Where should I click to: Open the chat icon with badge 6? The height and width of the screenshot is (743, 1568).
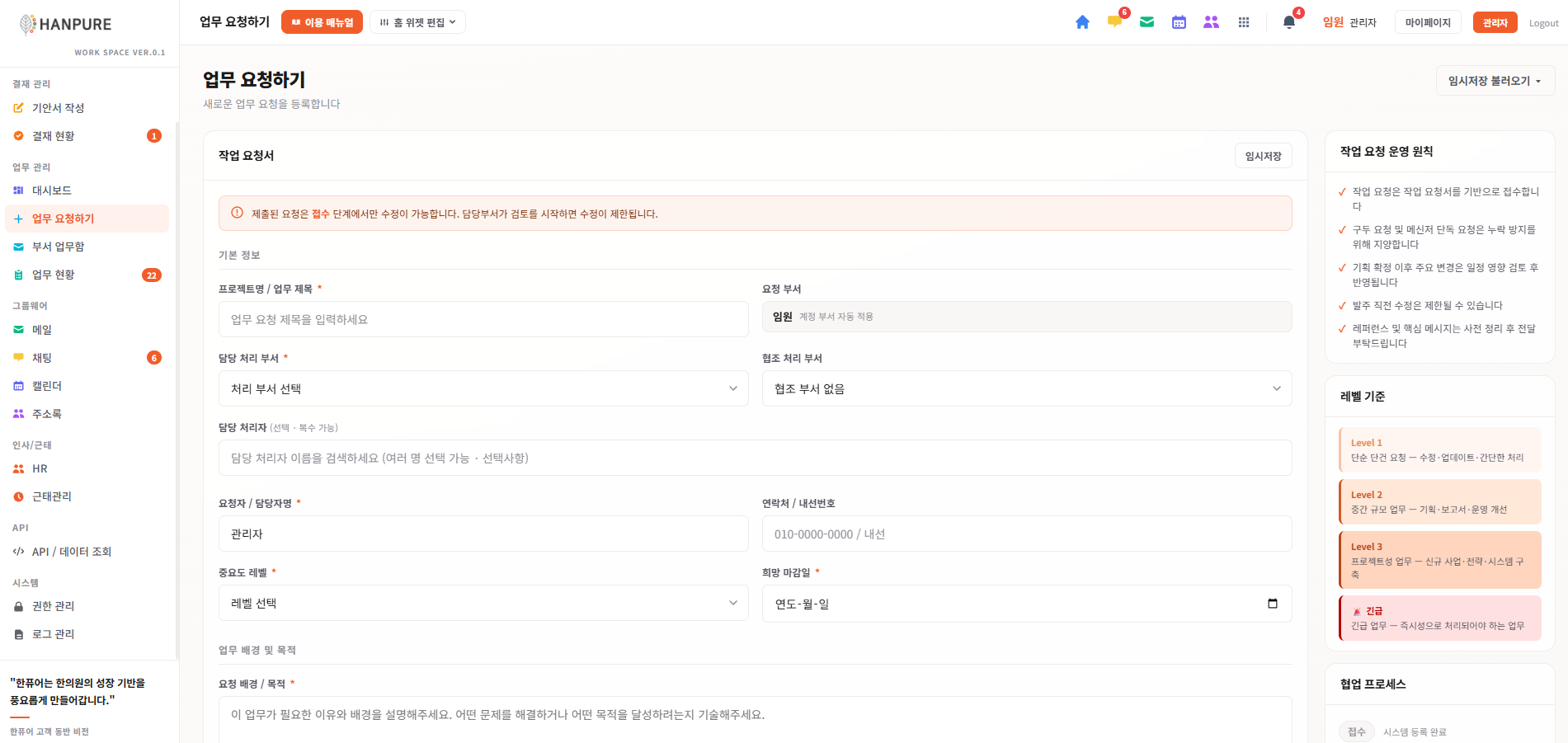(1115, 21)
